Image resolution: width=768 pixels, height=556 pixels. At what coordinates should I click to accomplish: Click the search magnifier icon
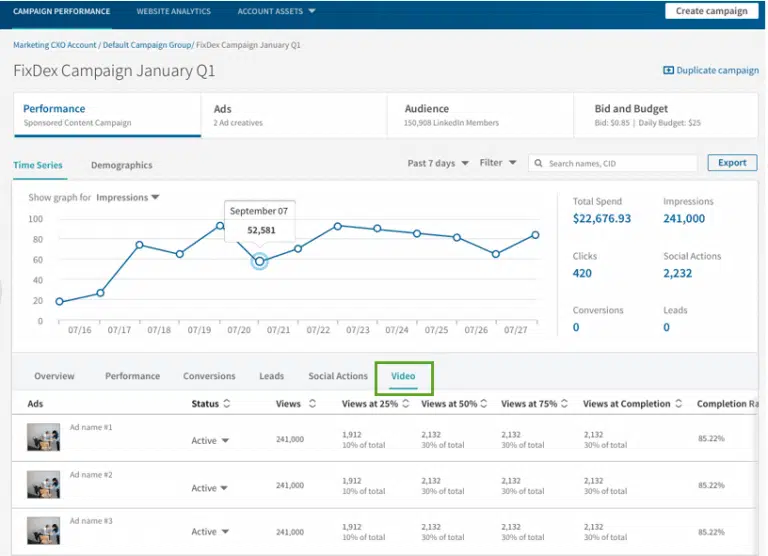[539, 163]
